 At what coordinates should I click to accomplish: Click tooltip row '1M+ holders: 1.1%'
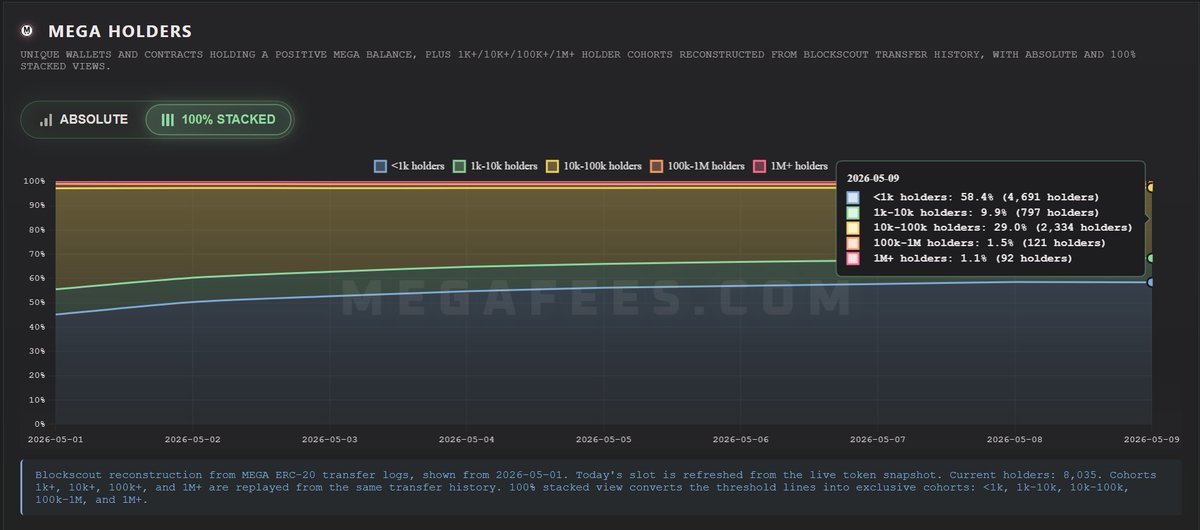[x=959, y=258]
